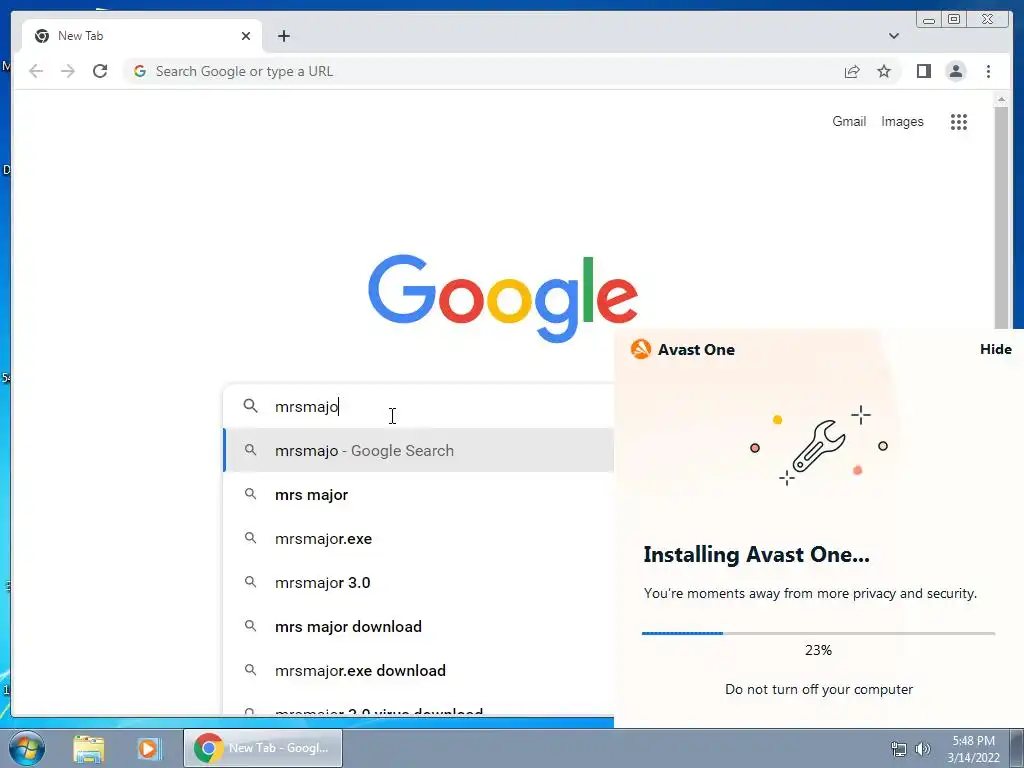Click the page vertical scrollbar
Viewport: 1024px width, 768px height.
point(1001,217)
